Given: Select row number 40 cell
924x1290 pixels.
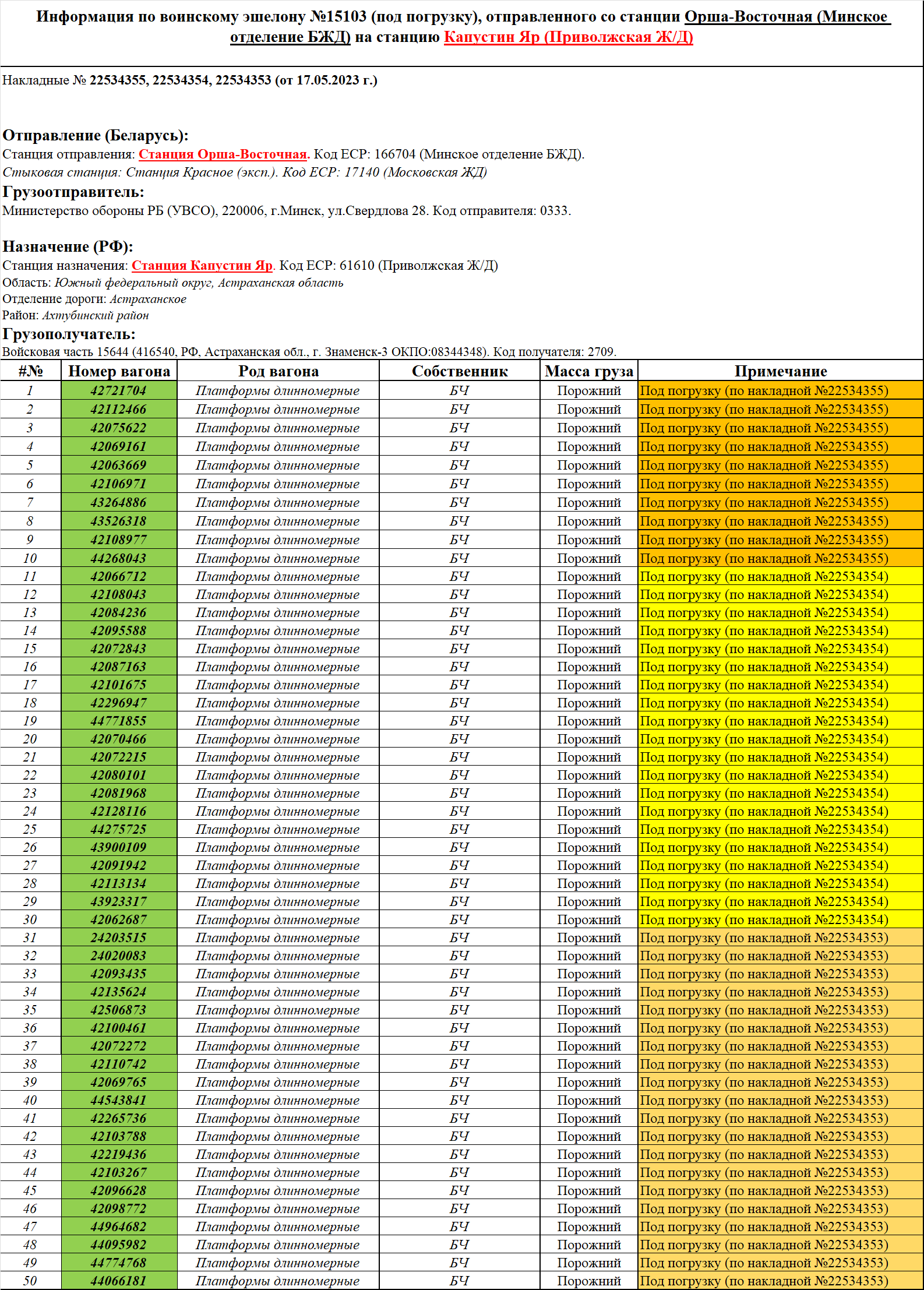Looking at the screenshot, I should [30, 1100].
